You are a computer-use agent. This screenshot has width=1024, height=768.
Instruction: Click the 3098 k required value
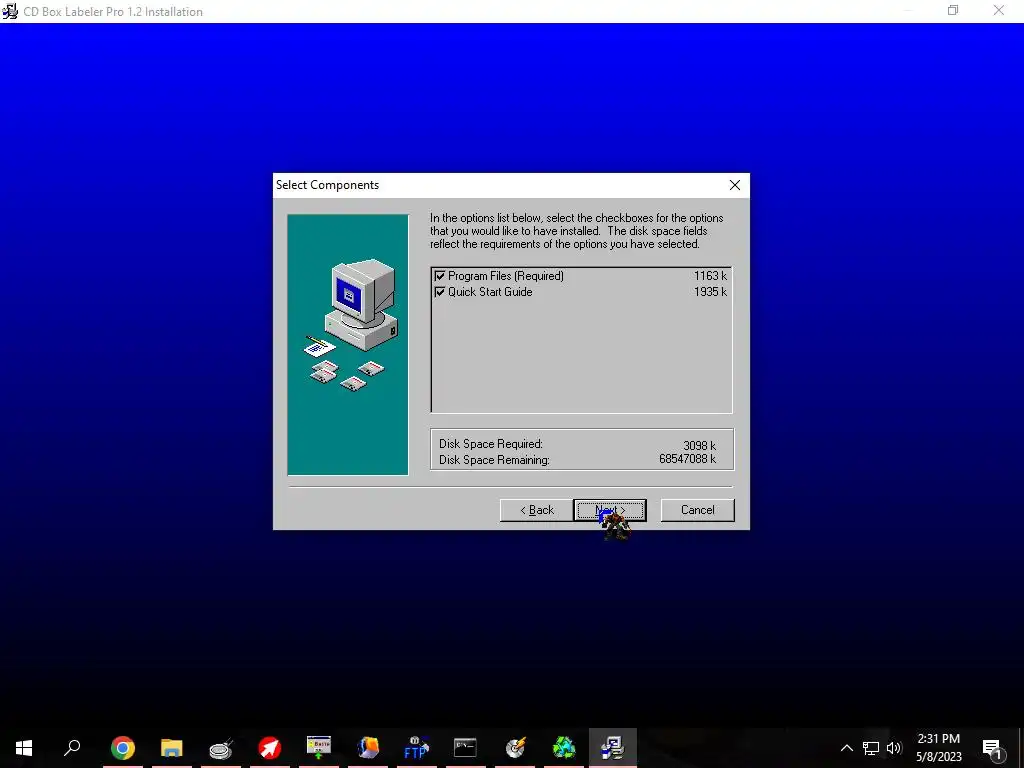coord(699,445)
